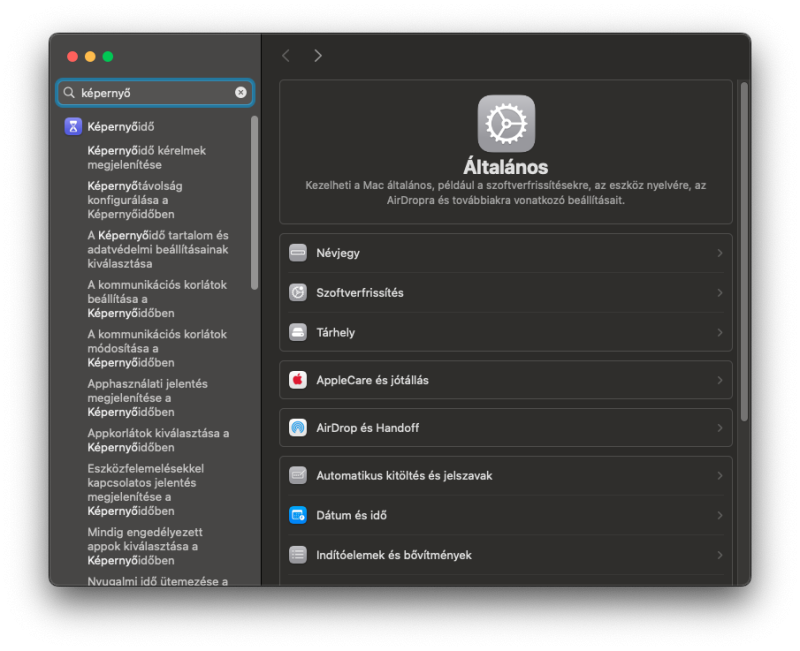
Task: Open Dátum és idő settings
Action: [x=506, y=515]
